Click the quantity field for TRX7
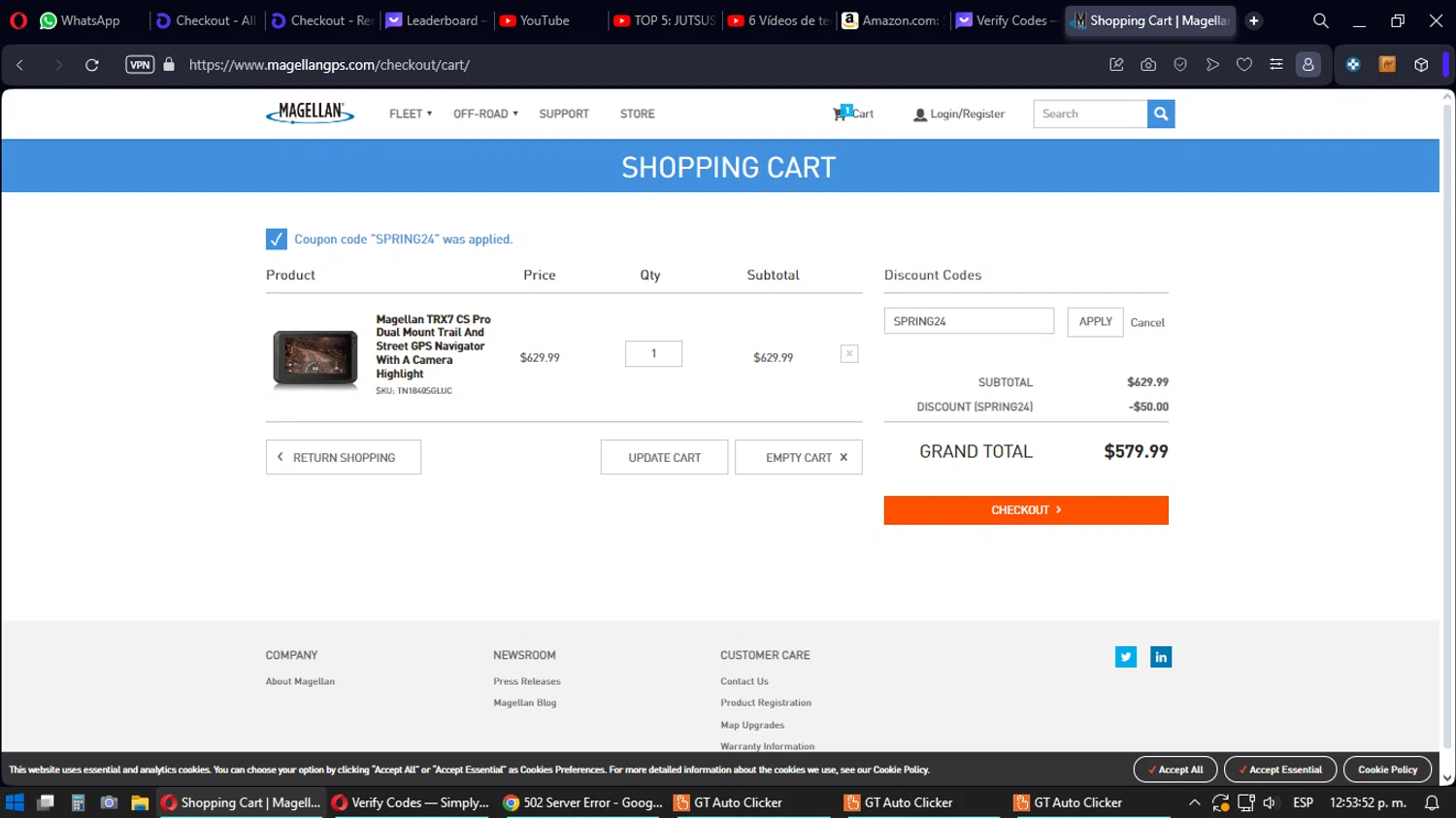Viewport: 1456px width, 818px height. (653, 353)
